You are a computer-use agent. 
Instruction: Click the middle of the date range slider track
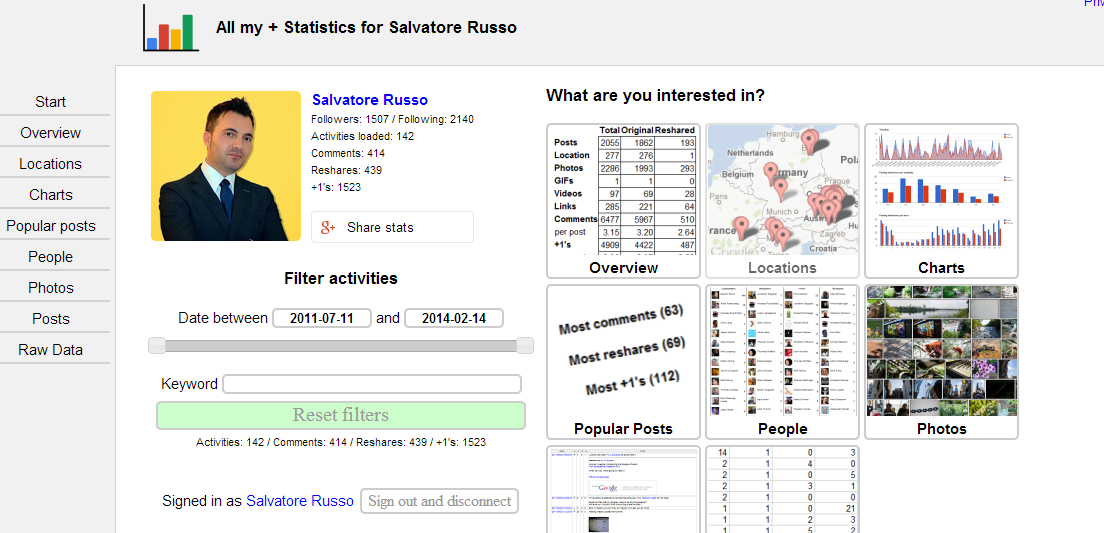(341, 346)
